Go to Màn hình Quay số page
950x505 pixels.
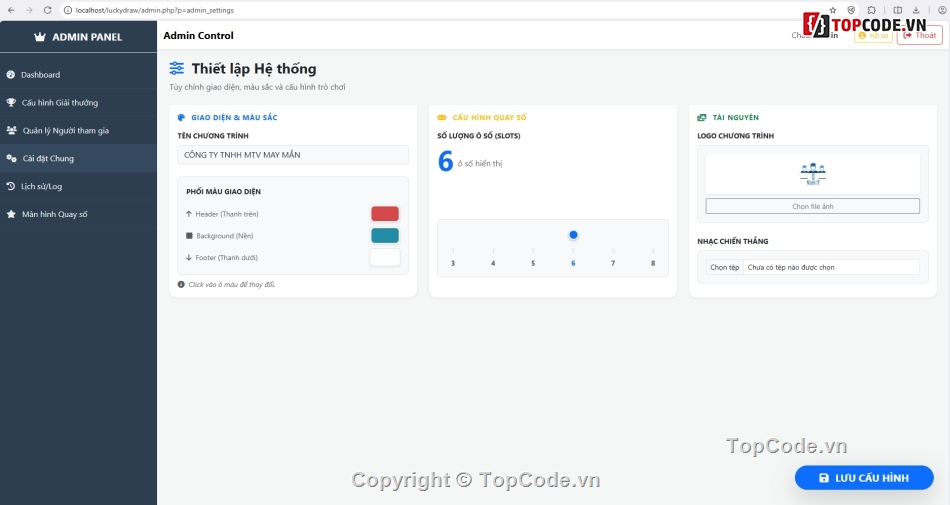coord(55,214)
